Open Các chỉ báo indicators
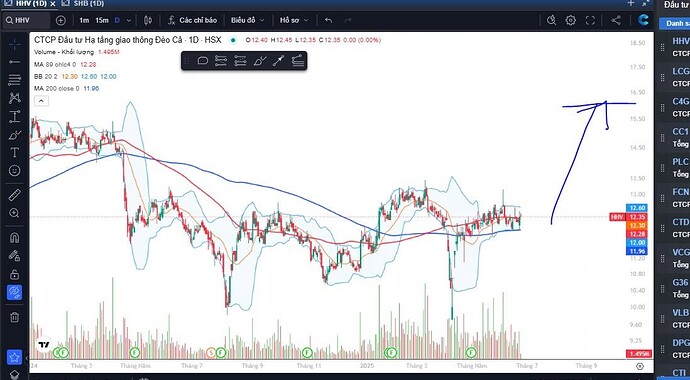 pyautogui.click(x=193, y=20)
